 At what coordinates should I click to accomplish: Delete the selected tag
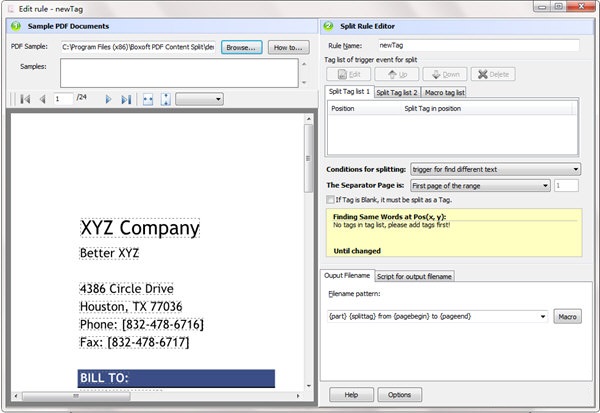click(493, 74)
